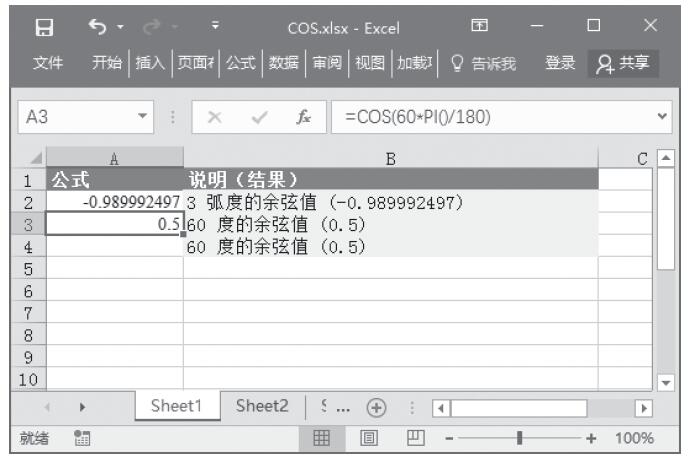691x462 pixels.
Task: Switch to Sheet2 tab
Action: point(262,406)
